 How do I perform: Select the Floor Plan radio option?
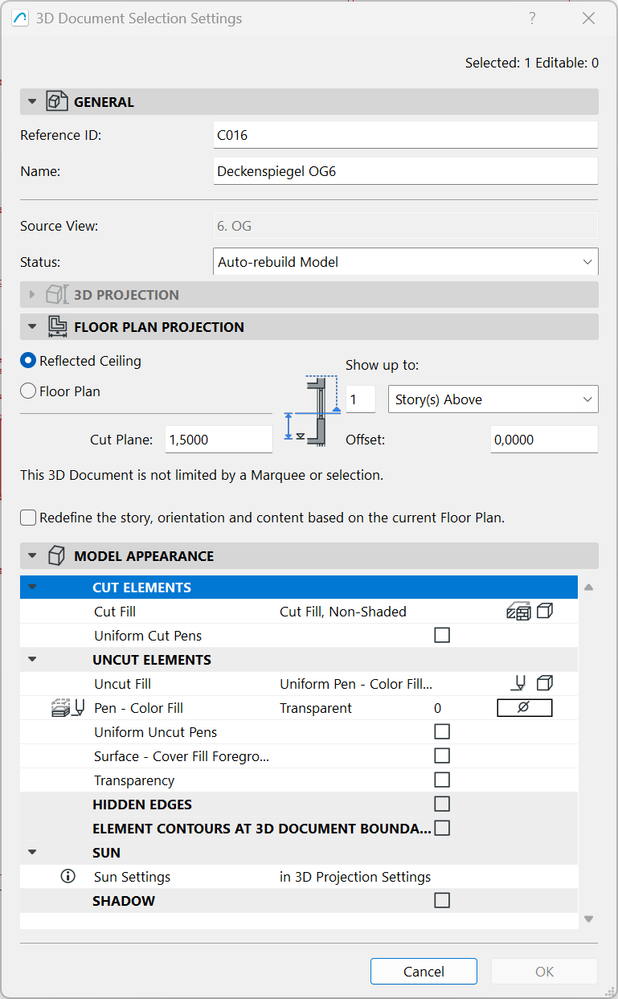[x=28, y=391]
